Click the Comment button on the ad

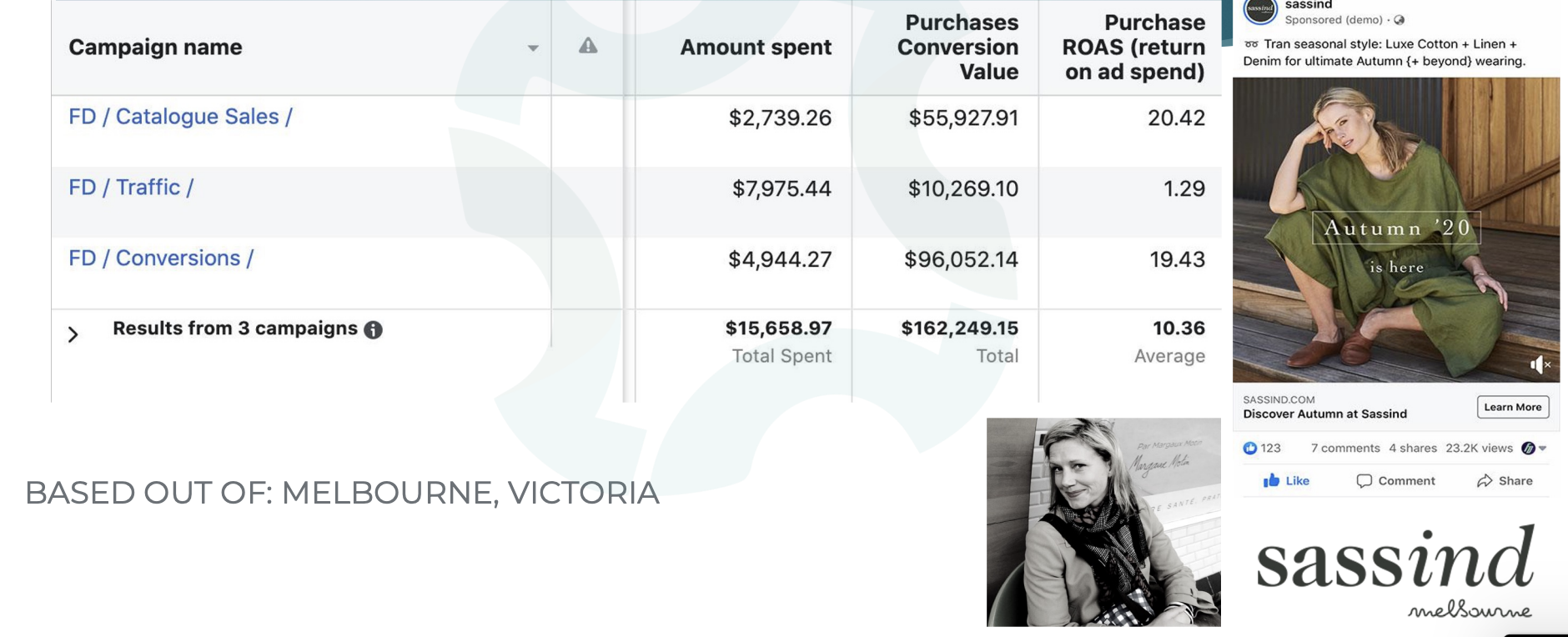point(1395,481)
